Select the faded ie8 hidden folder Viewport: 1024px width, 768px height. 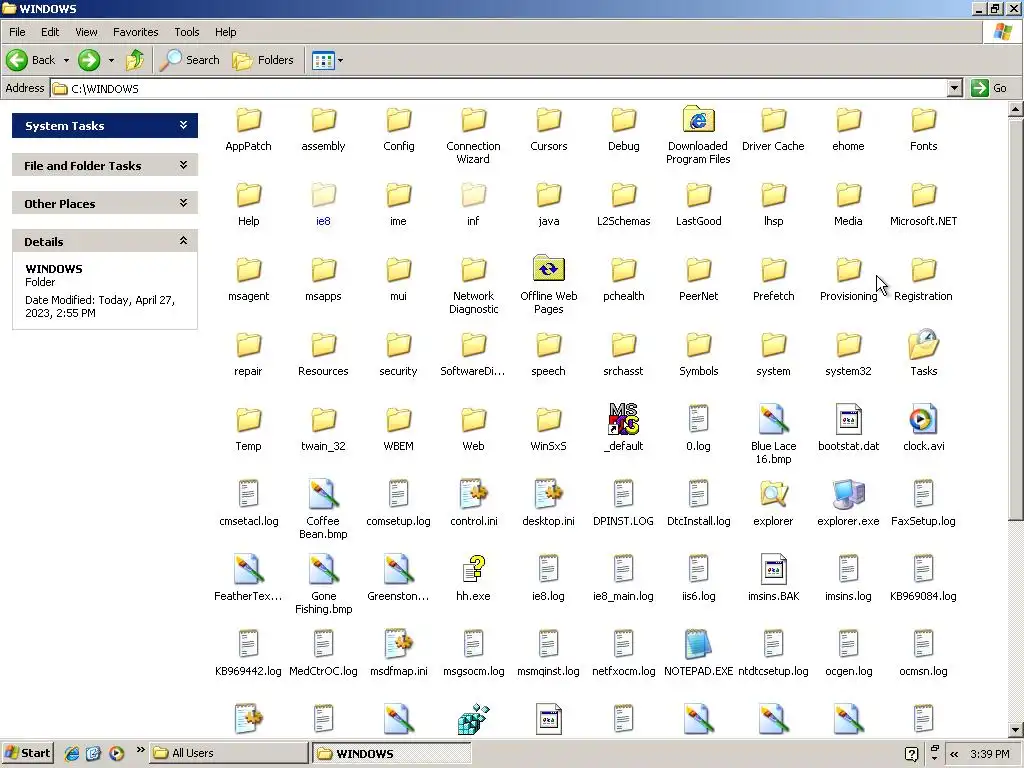tap(323, 195)
